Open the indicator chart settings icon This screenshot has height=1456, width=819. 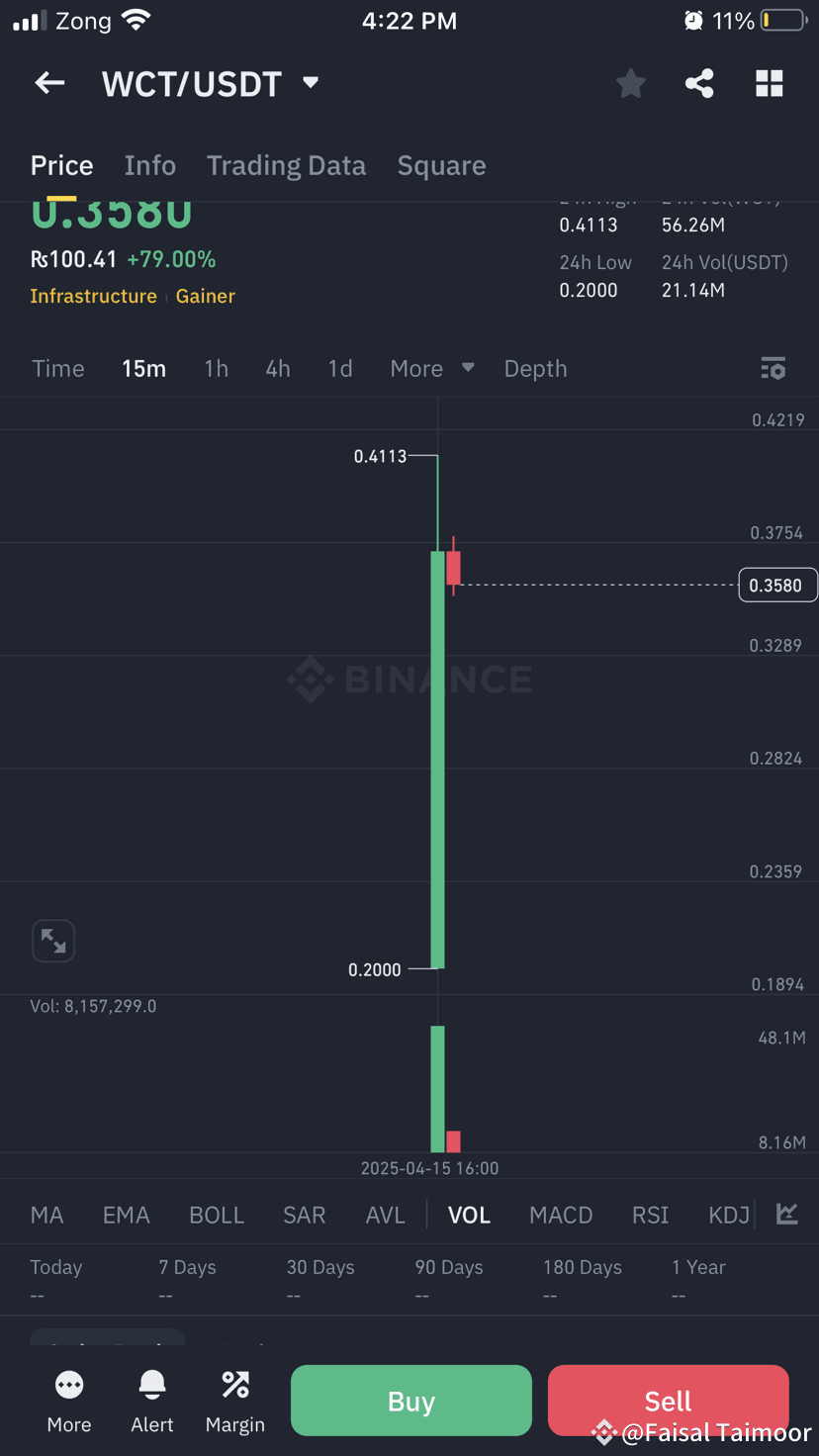point(787,1214)
